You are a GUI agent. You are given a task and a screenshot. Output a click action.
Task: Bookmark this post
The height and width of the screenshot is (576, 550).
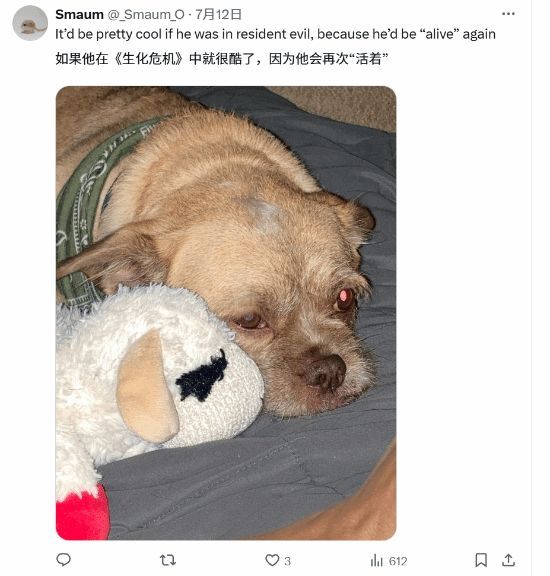(x=481, y=560)
